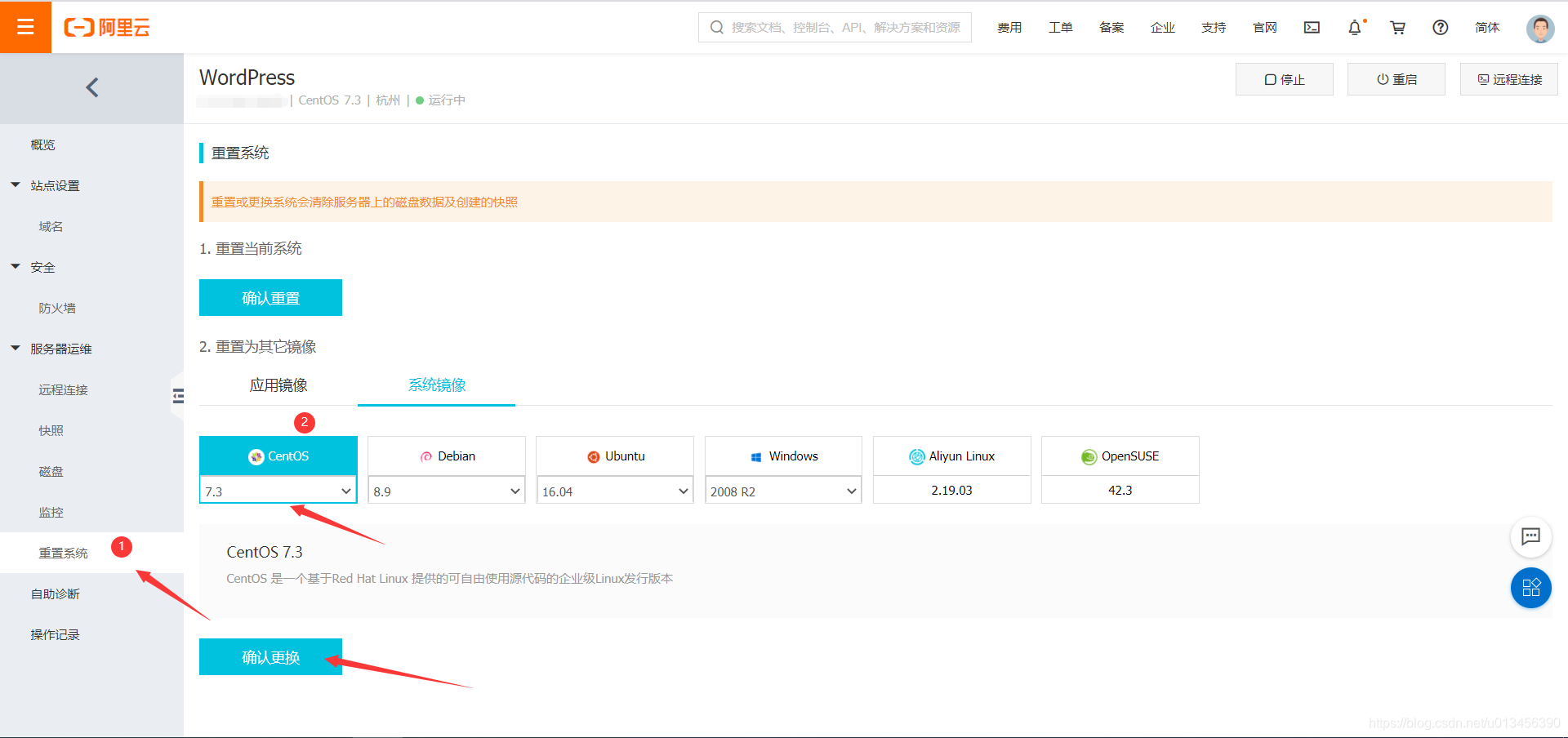The image size is (1568, 738).
Task: Select the Windows image card
Action: click(x=783, y=456)
